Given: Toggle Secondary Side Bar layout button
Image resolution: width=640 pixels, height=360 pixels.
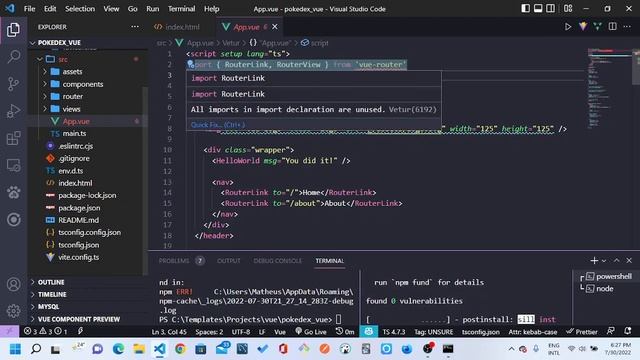Looking at the screenshot, I should (x=551, y=9).
